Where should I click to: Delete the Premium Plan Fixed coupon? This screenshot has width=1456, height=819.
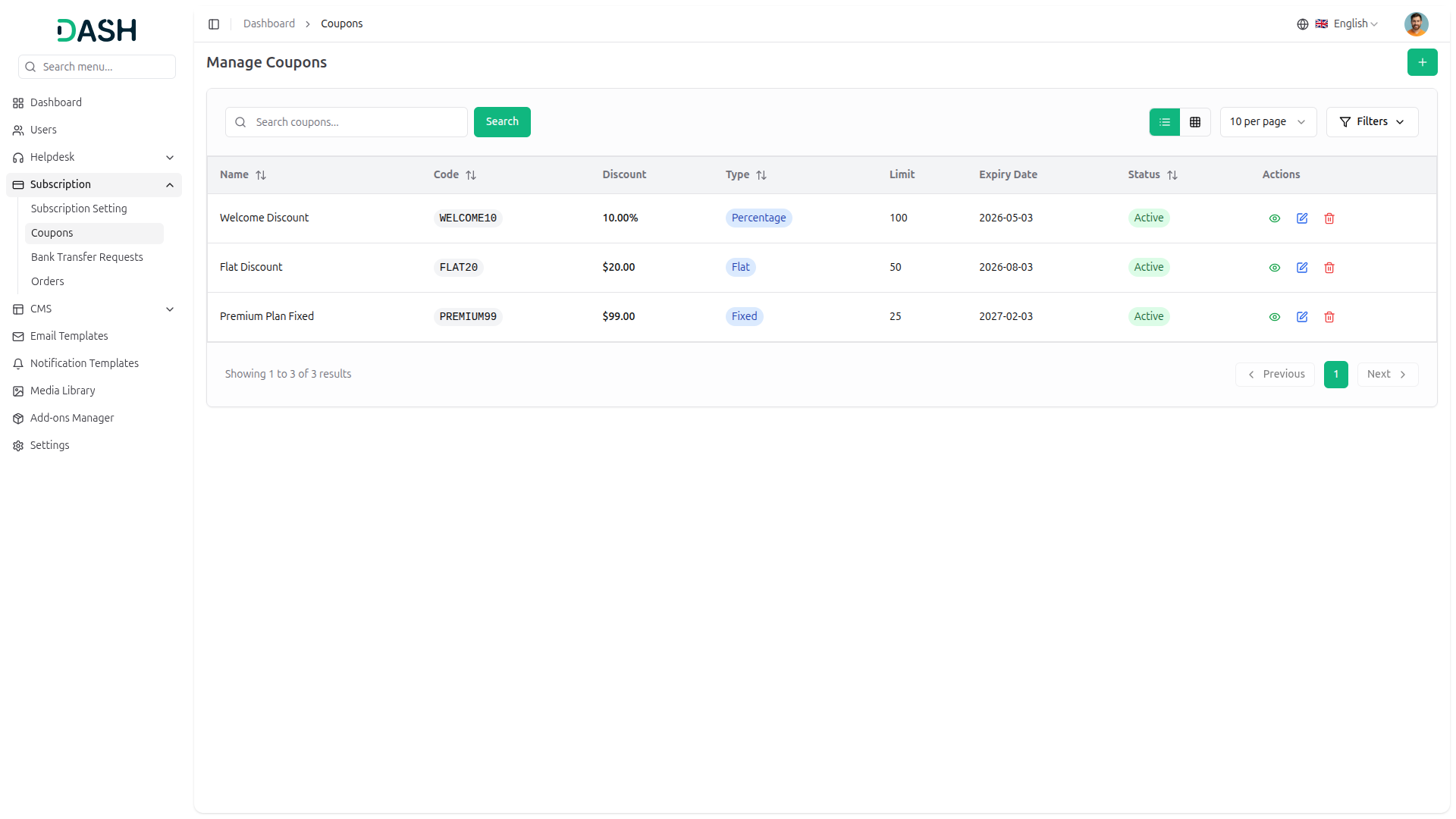click(x=1329, y=317)
